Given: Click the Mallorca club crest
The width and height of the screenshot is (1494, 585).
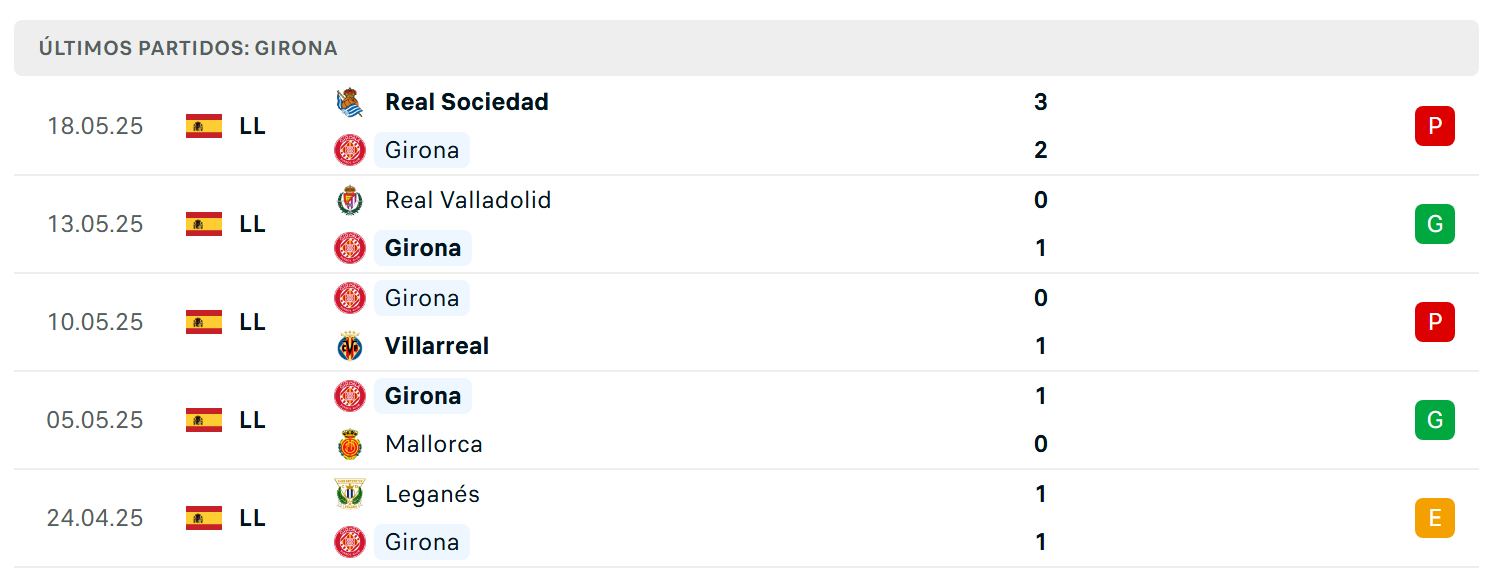Looking at the screenshot, I should pos(350,444).
